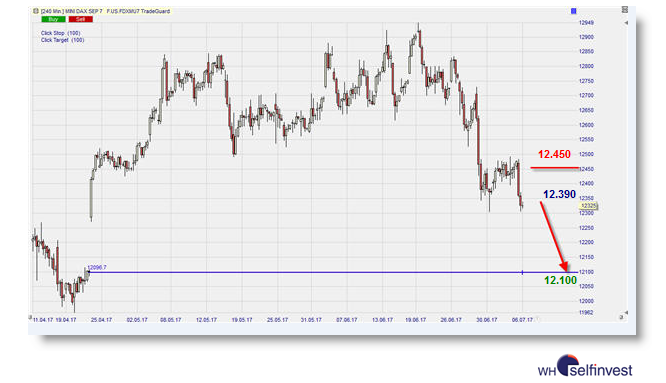Click the 25.04.17 date on time axis

[102, 320]
